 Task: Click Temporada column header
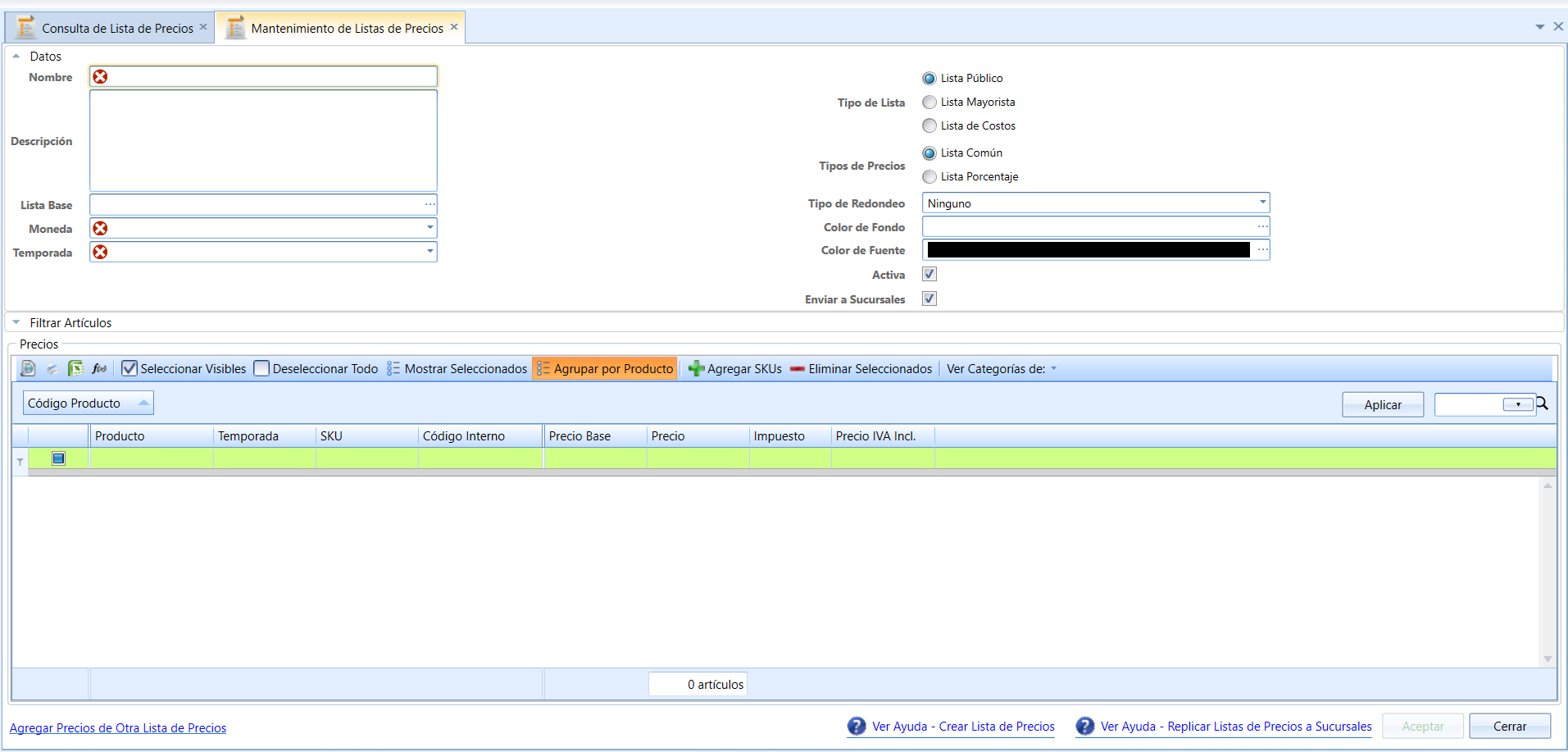point(265,436)
